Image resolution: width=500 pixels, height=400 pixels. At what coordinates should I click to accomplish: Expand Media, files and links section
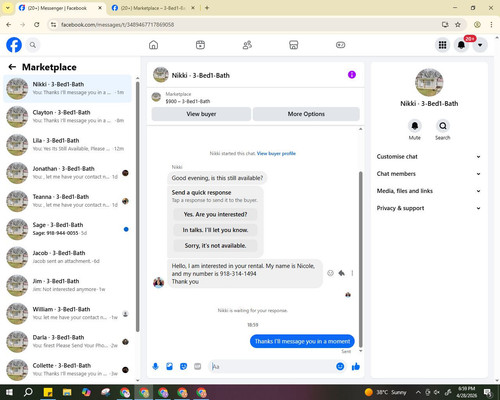point(429,191)
